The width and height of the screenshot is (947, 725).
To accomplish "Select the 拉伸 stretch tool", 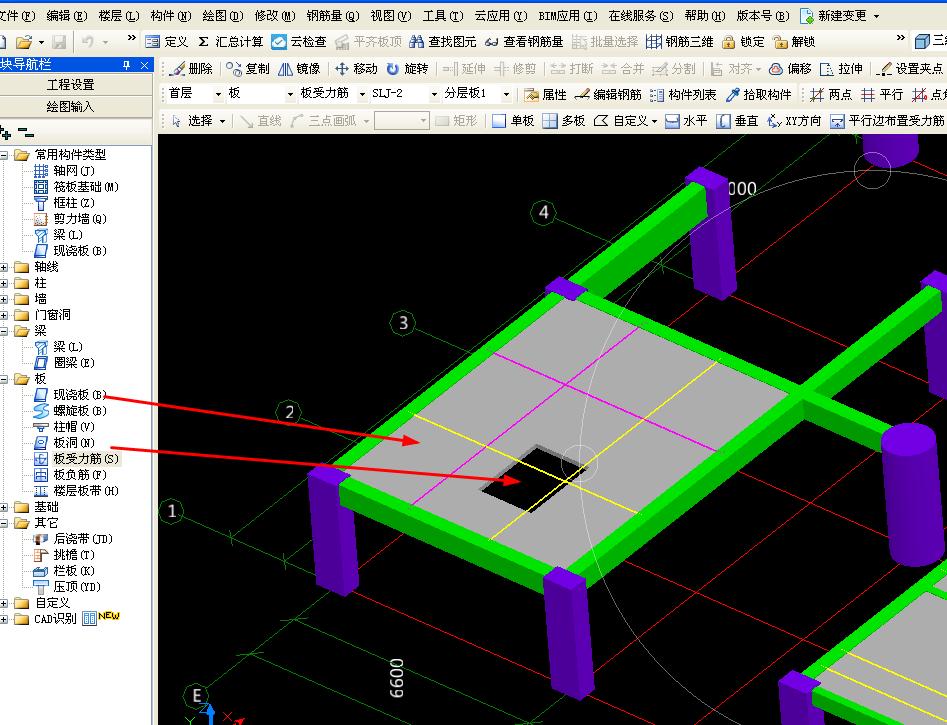I will [841, 69].
